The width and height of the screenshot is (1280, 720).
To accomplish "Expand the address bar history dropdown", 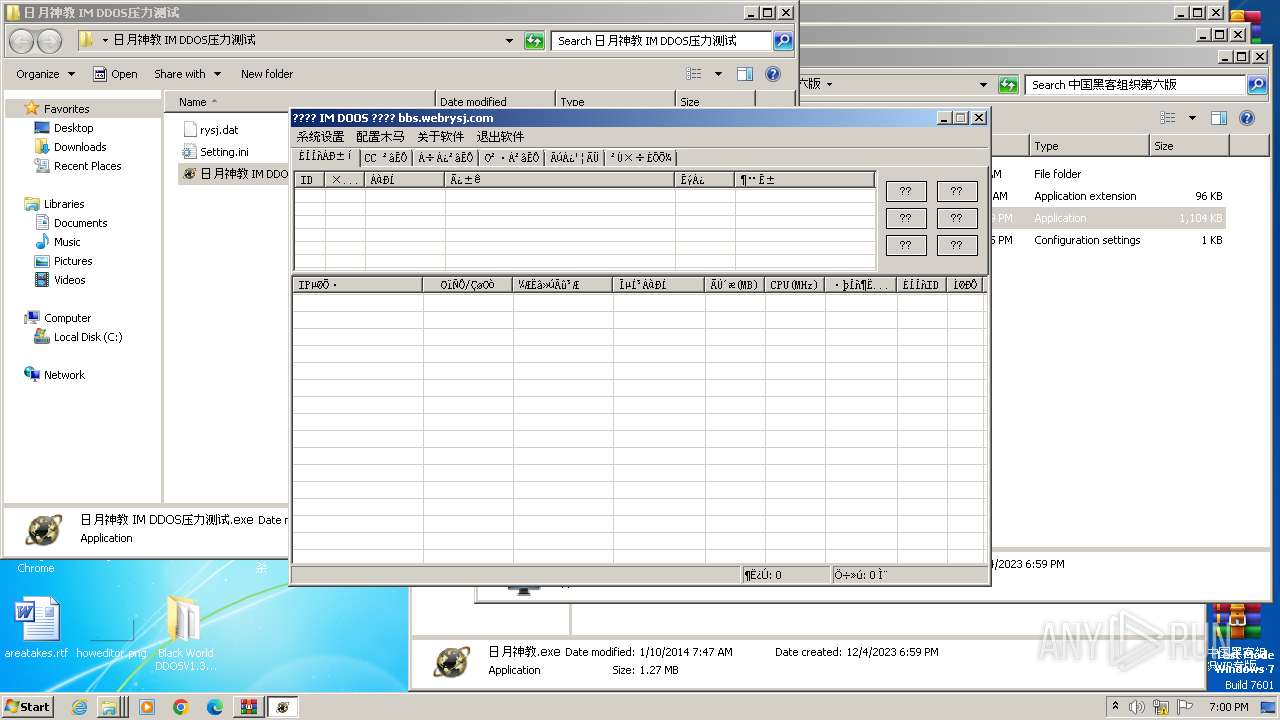I will [x=509, y=41].
